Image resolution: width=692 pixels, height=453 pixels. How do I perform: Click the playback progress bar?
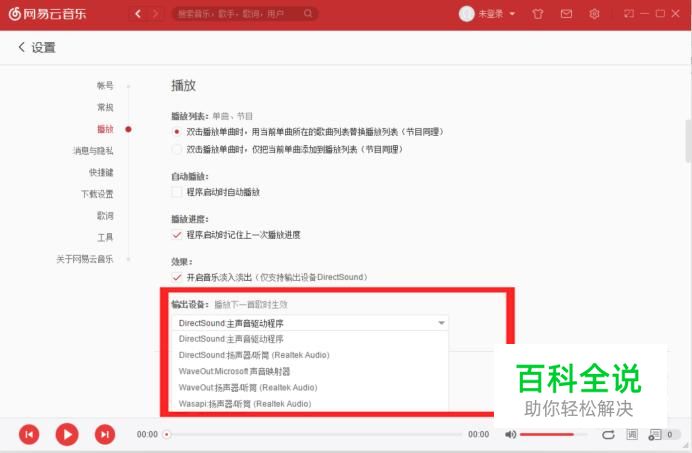click(313, 434)
